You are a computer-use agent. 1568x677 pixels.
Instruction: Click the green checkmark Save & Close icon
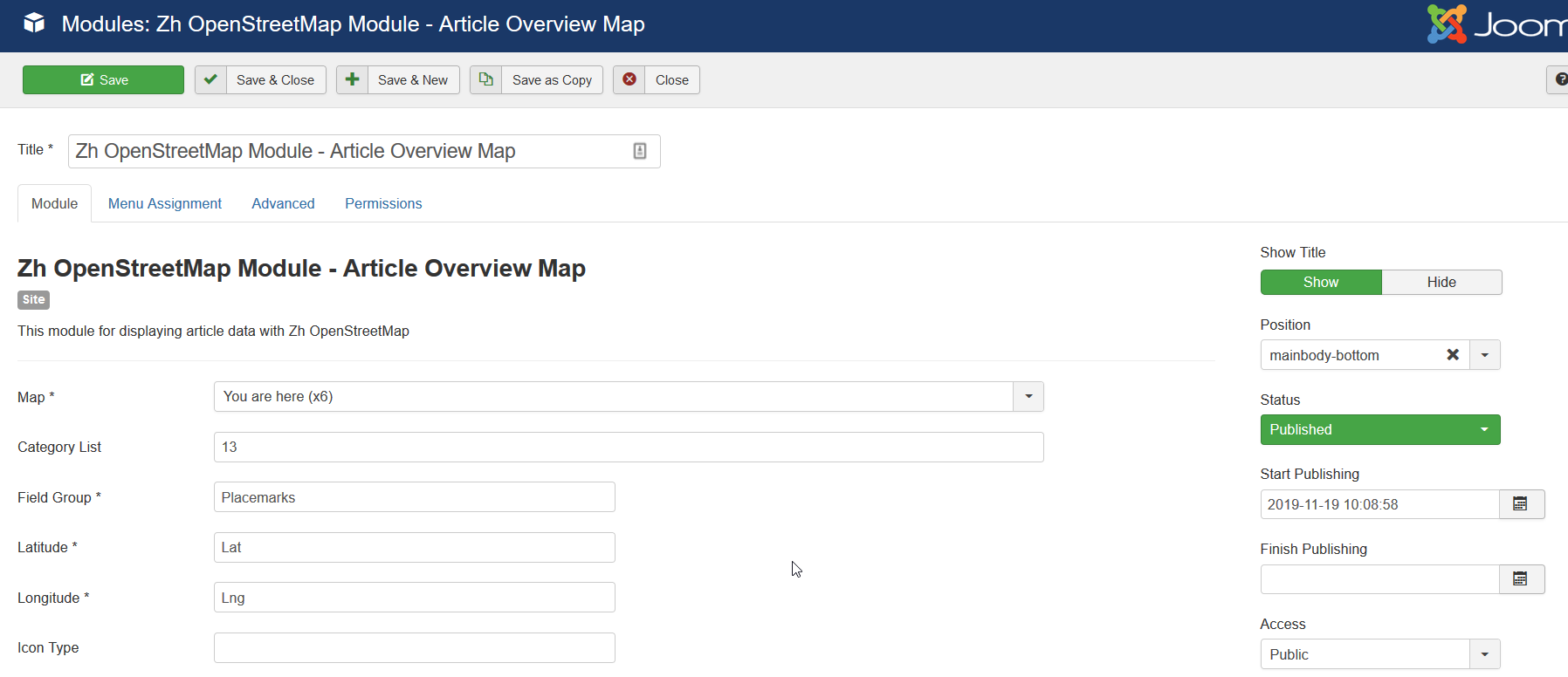[210, 79]
